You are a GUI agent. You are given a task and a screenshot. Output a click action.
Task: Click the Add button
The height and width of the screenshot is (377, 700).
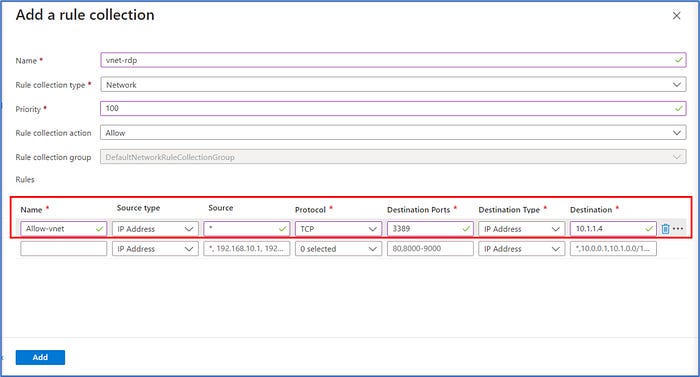pos(40,357)
